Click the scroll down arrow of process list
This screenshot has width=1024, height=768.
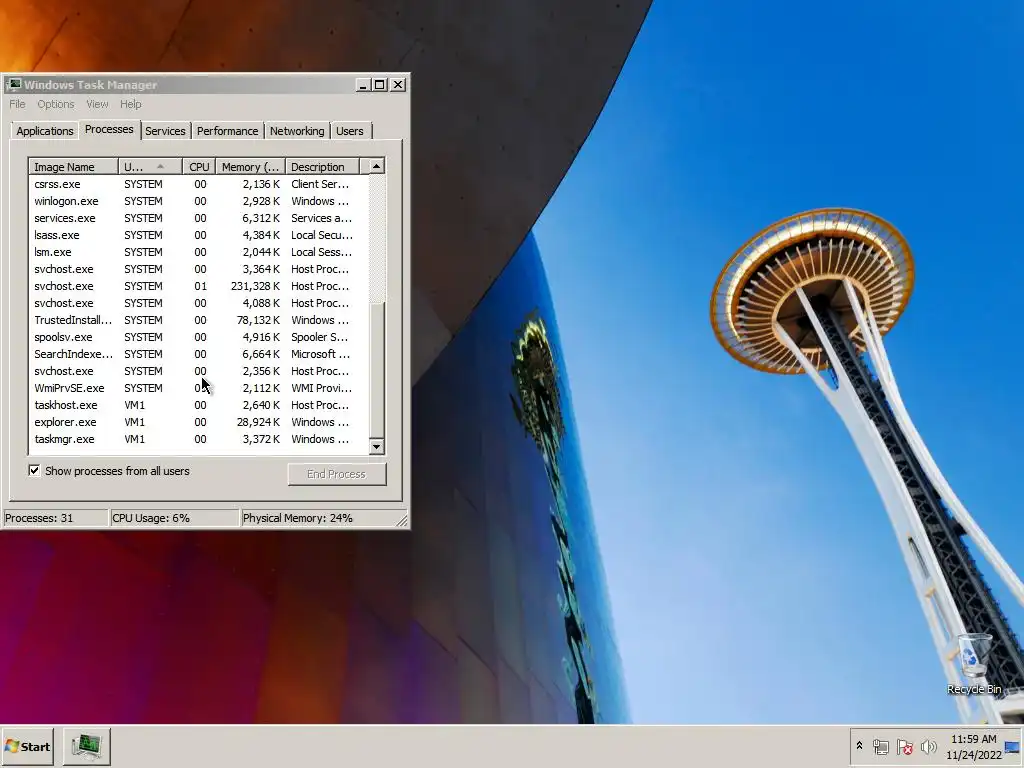(x=377, y=447)
